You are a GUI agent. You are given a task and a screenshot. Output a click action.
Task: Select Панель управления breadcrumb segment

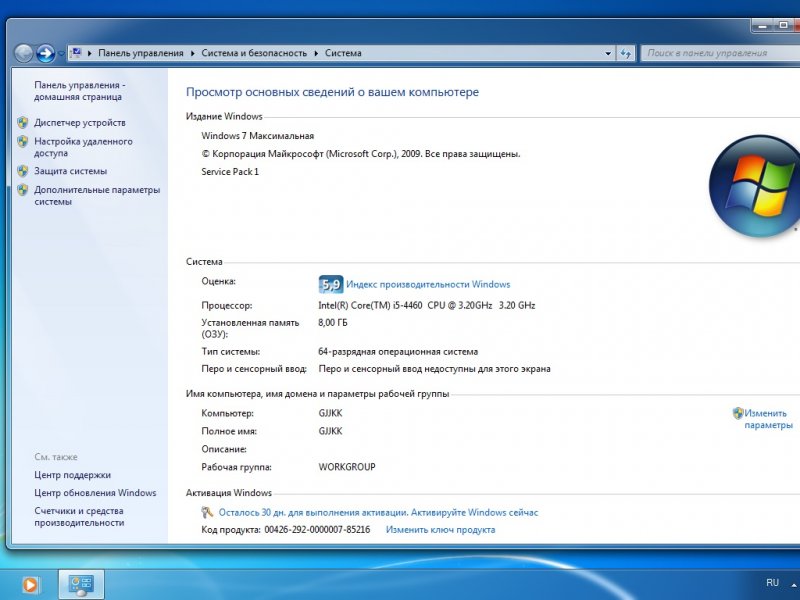pyautogui.click(x=141, y=53)
